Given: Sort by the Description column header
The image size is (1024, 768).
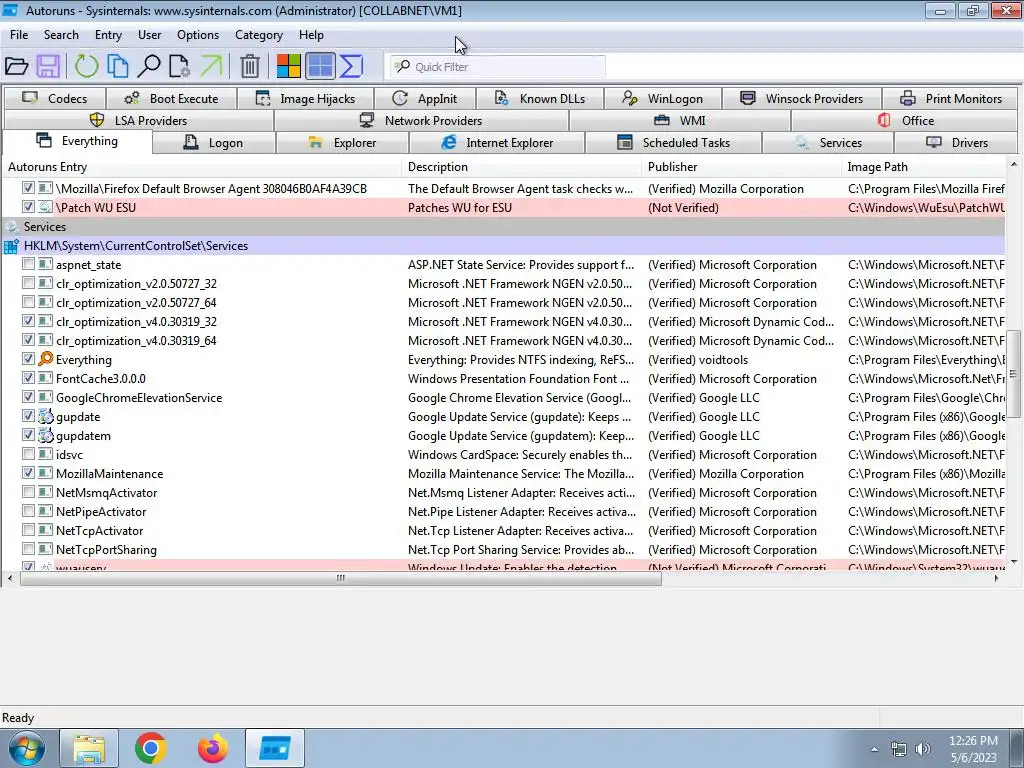Looking at the screenshot, I should (522, 167).
